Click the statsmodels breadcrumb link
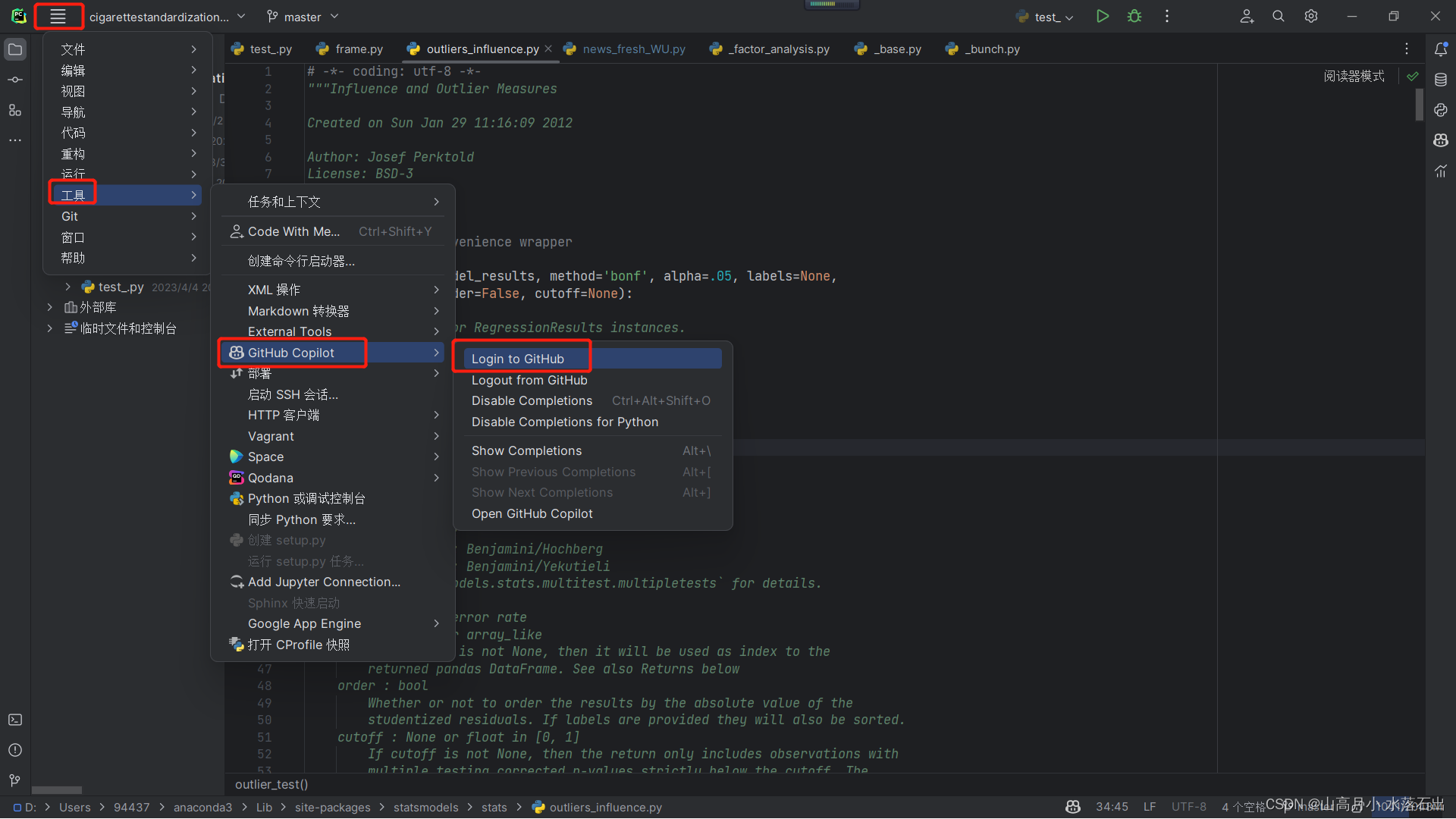The width and height of the screenshot is (1456, 819). (x=425, y=807)
